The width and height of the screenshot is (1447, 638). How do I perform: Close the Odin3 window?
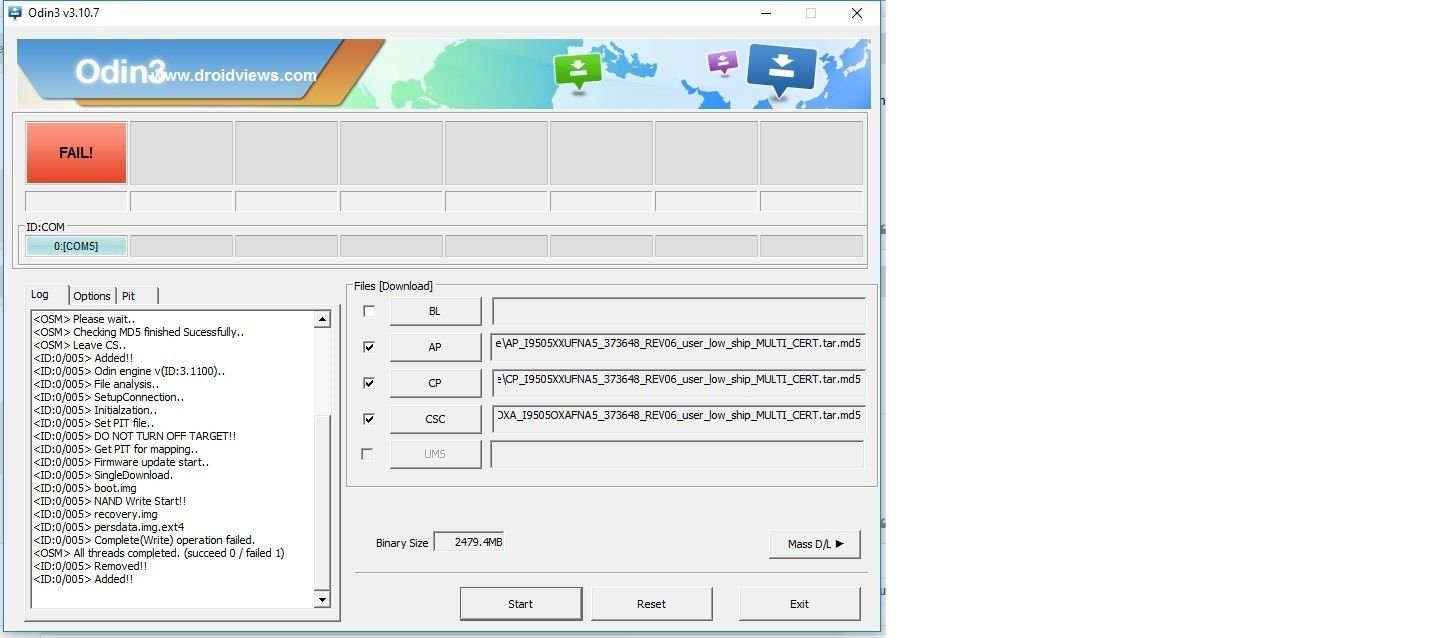857,13
